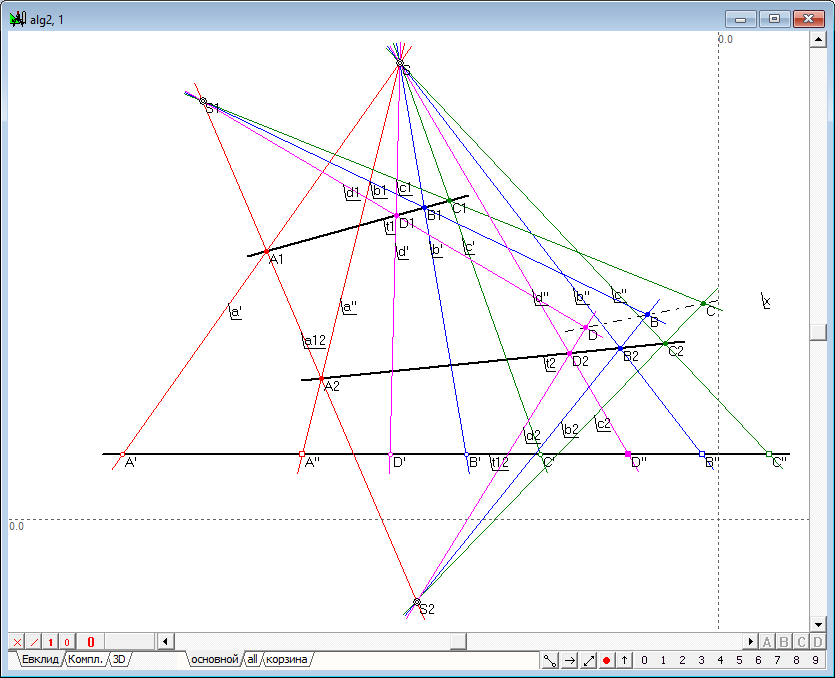Click the horizontal scrollbar left arrow

[165, 642]
